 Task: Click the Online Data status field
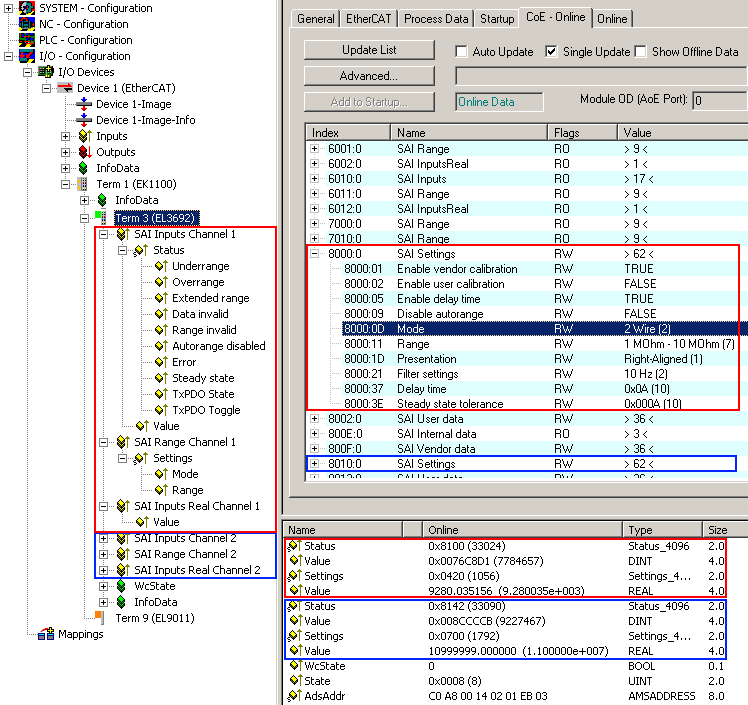point(499,102)
